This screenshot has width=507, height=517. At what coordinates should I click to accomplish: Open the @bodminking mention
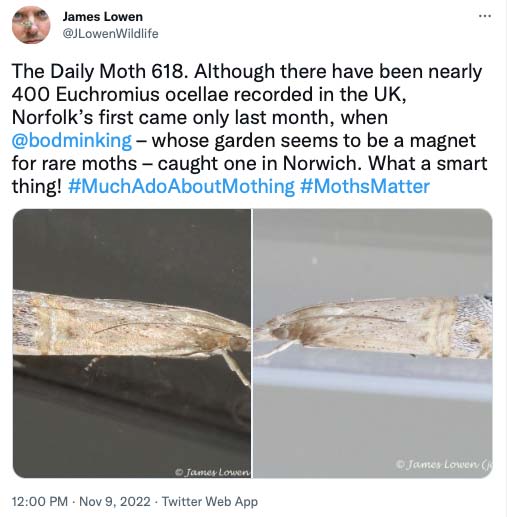coord(72,141)
